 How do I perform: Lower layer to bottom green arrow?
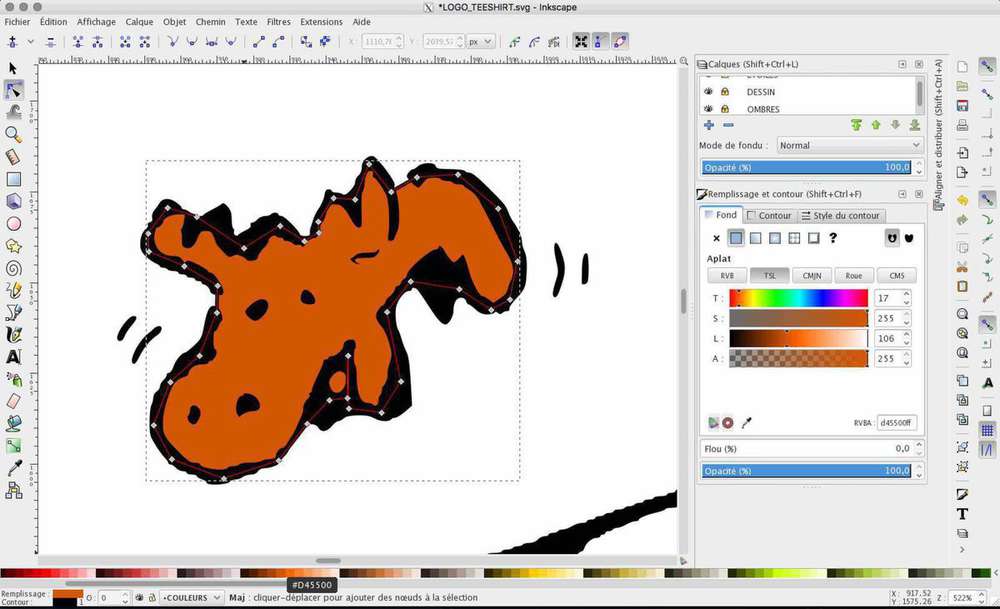[915, 125]
